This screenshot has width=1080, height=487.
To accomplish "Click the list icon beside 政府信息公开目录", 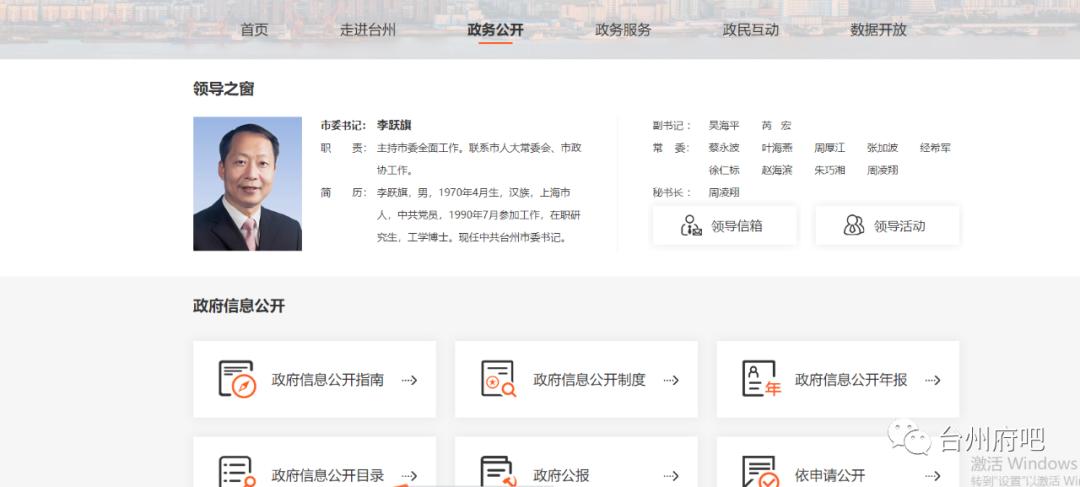I will click(237, 472).
